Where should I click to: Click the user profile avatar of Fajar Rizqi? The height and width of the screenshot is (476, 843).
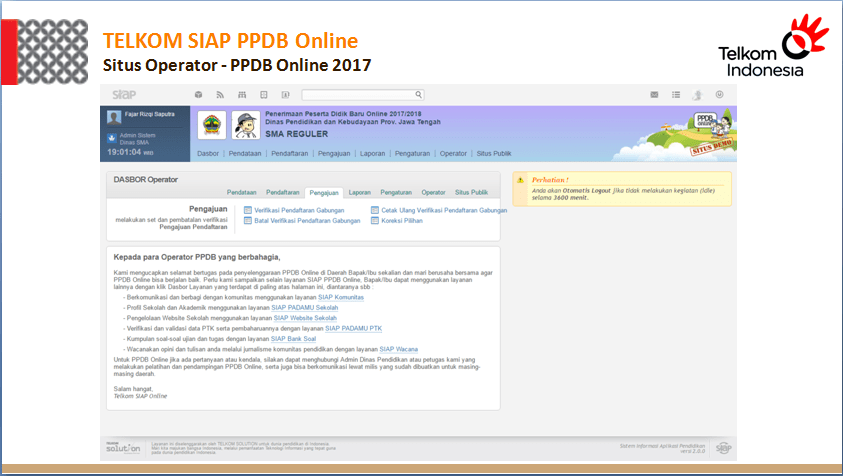(114, 117)
